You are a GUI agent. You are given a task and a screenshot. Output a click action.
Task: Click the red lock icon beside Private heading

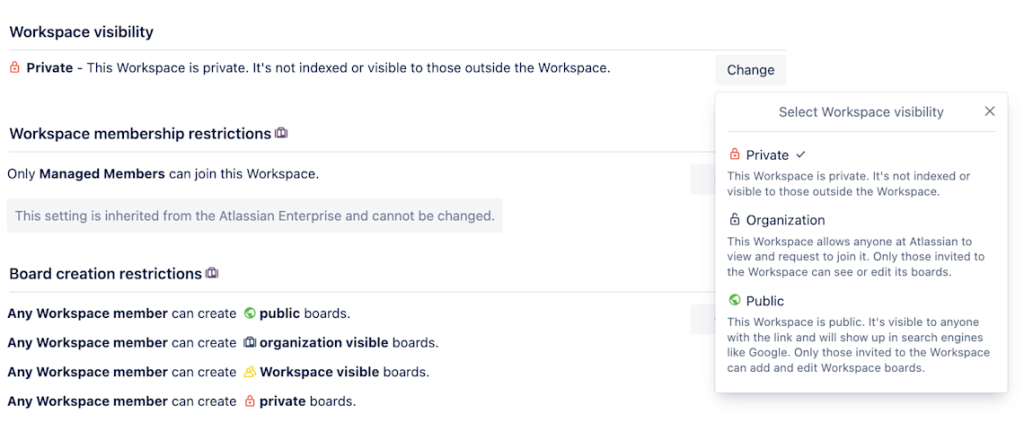point(14,69)
